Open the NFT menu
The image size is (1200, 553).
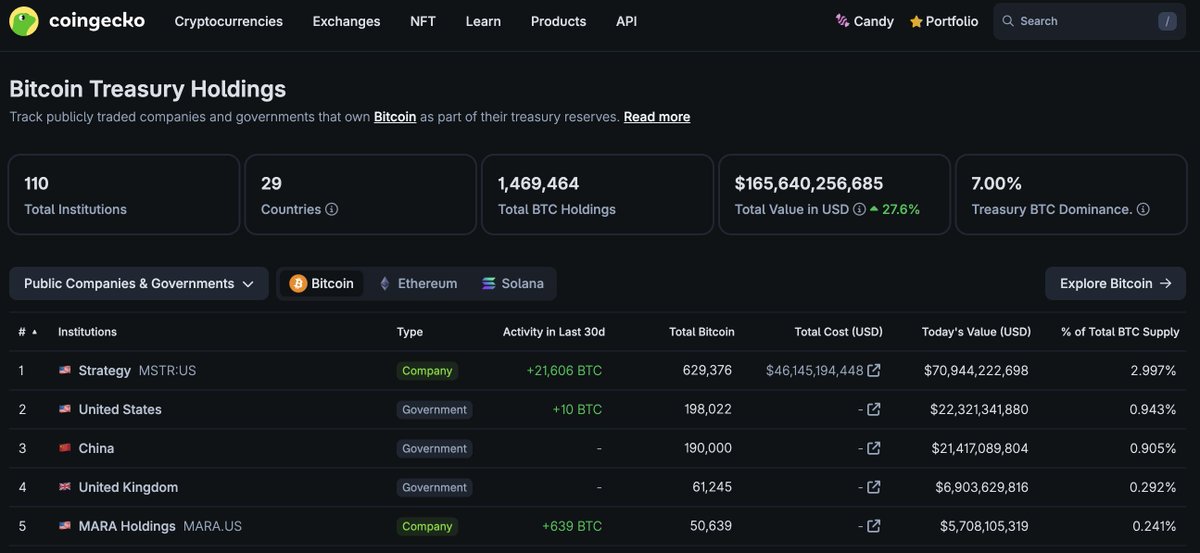point(423,21)
